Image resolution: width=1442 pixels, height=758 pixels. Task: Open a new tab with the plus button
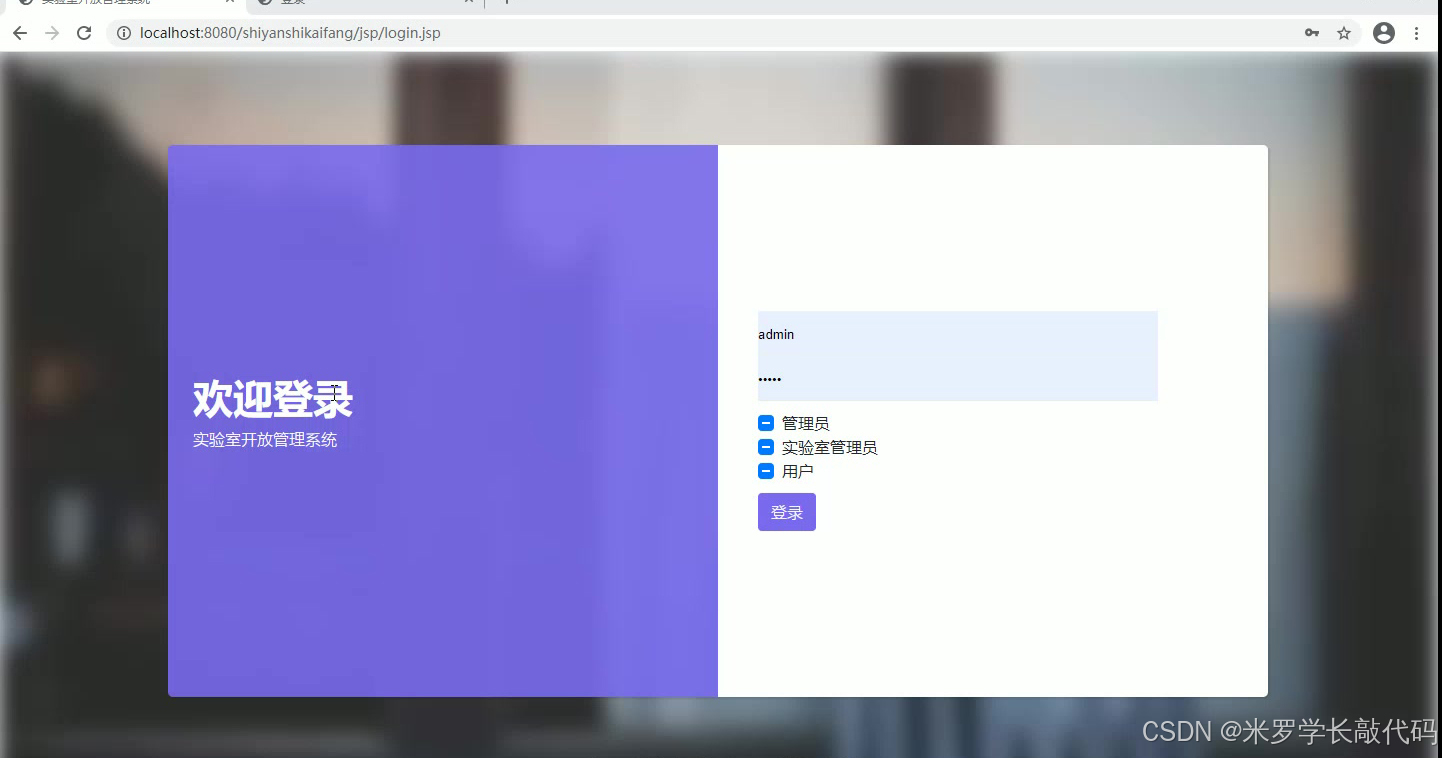click(x=506, y=4)
